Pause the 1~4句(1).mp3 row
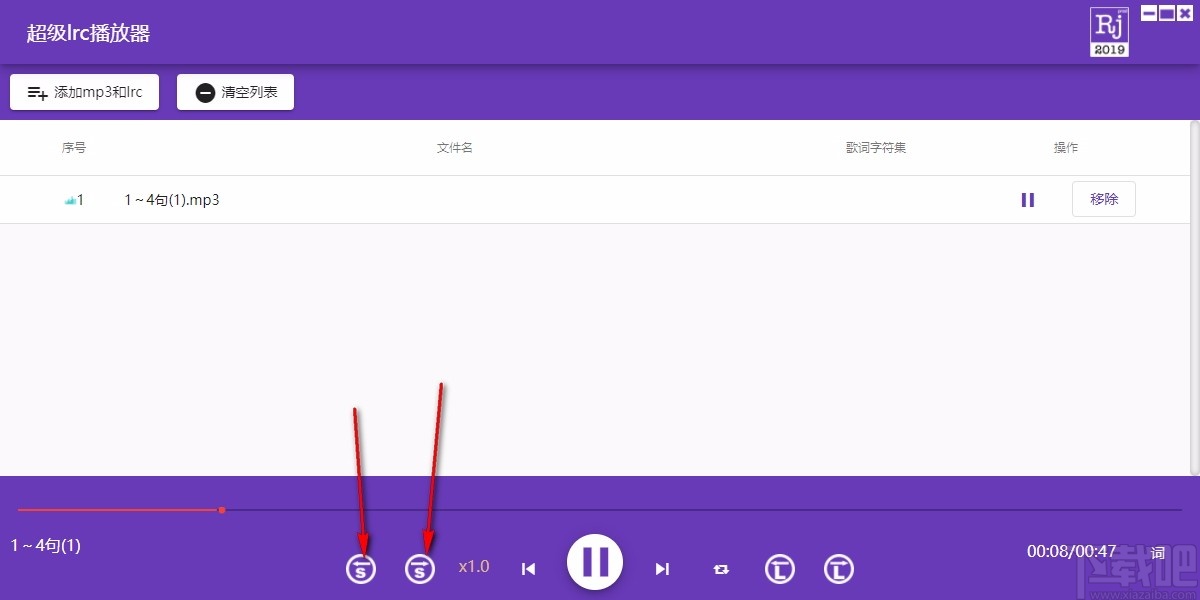Screen dimensions: 1200x600 click(1028, 200)
